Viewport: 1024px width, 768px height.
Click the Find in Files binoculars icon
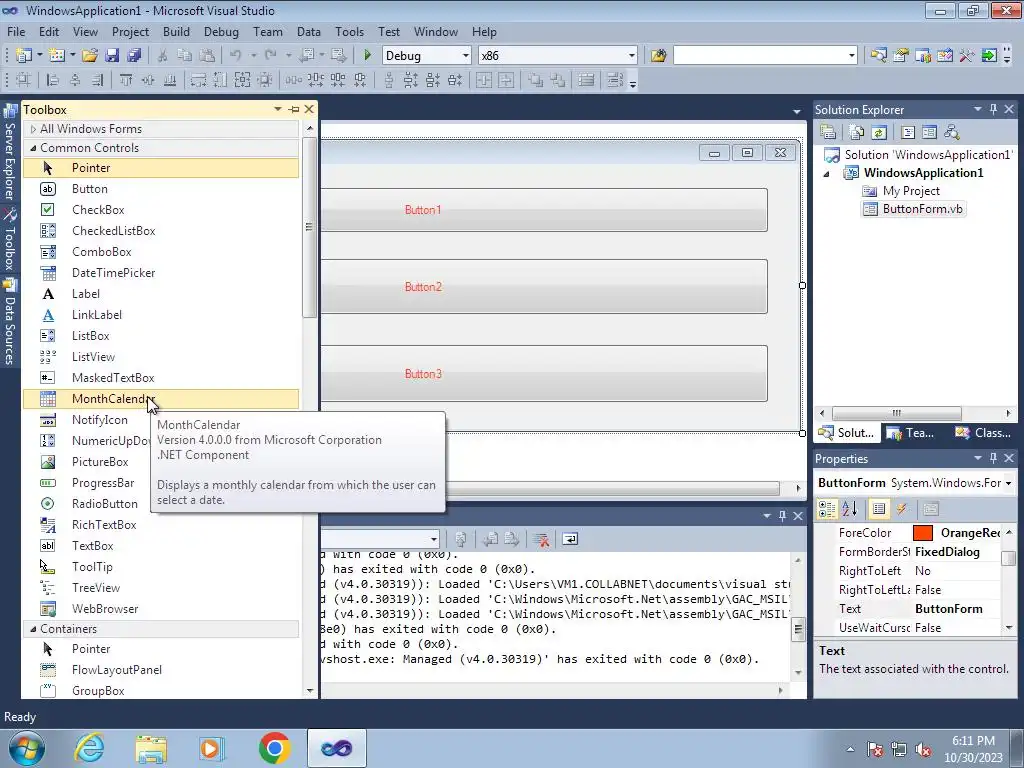pyautogui.click(x=658, y=56)
